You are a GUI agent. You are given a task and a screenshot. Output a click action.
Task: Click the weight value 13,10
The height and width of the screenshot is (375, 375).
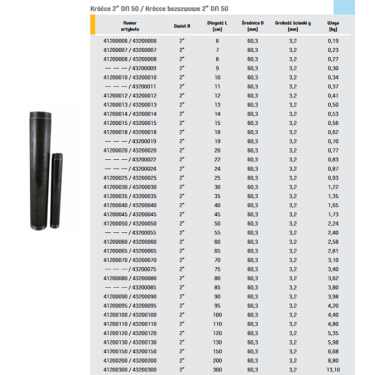[x=333, y=370]
